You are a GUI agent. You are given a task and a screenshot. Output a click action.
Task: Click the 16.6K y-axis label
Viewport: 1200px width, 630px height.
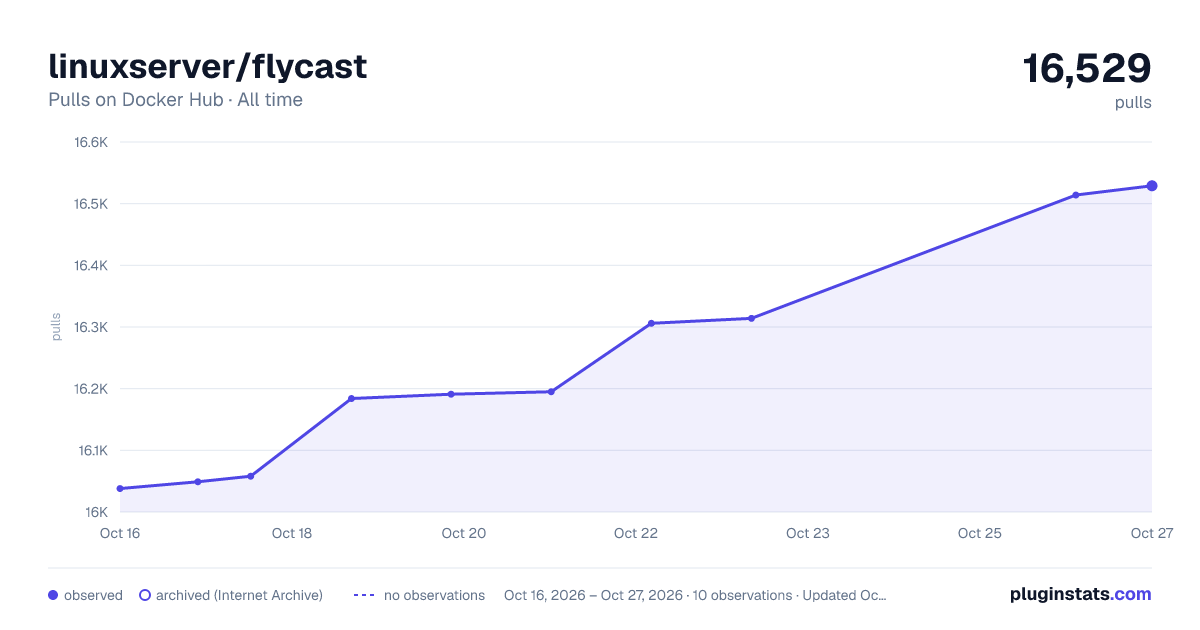[x=91, y=142]
